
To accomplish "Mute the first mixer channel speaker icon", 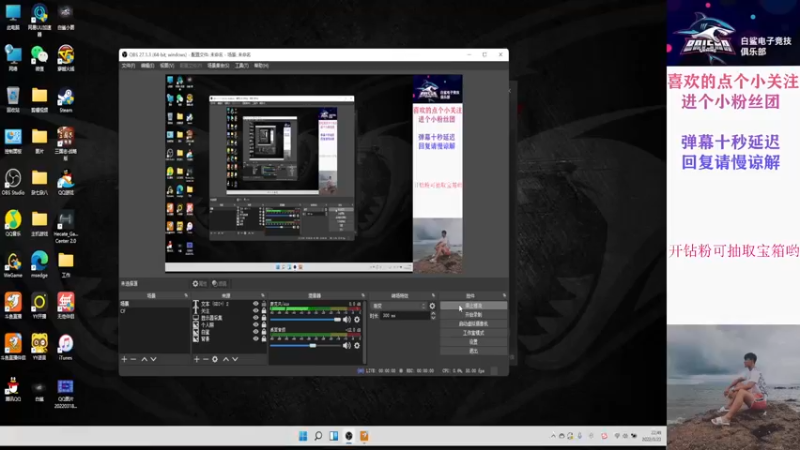I will point(347,319).
